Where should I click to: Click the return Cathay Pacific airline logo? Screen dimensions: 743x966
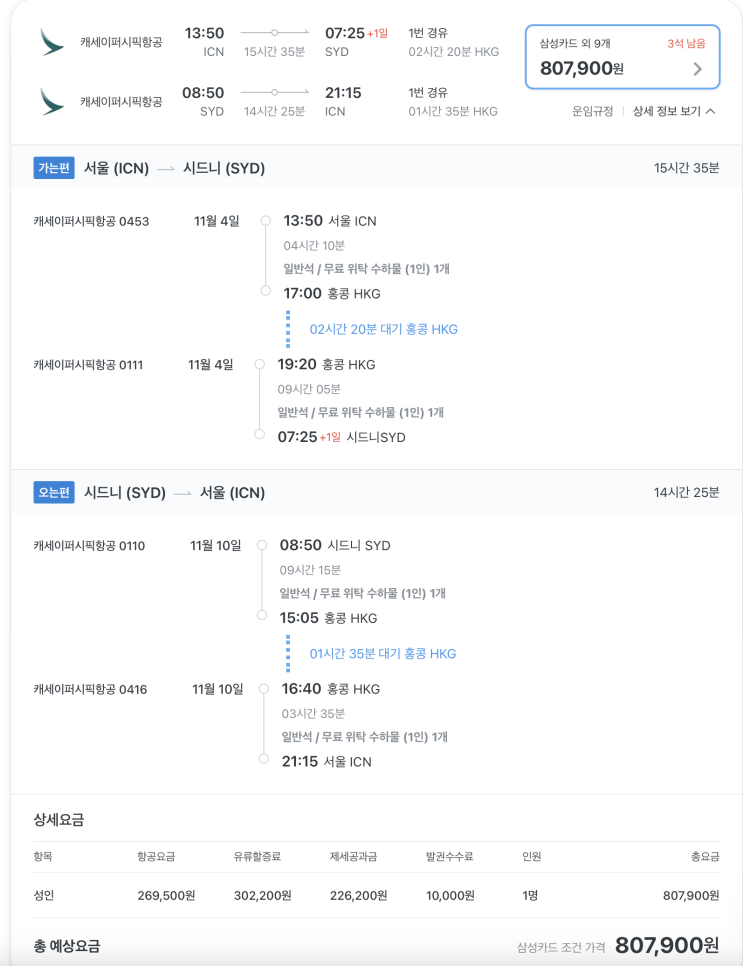point(52,102)
